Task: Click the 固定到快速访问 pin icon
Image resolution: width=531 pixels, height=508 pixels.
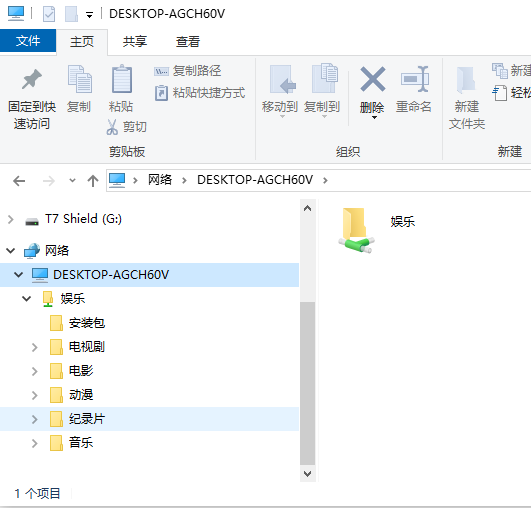Action: tap(32, 79)
